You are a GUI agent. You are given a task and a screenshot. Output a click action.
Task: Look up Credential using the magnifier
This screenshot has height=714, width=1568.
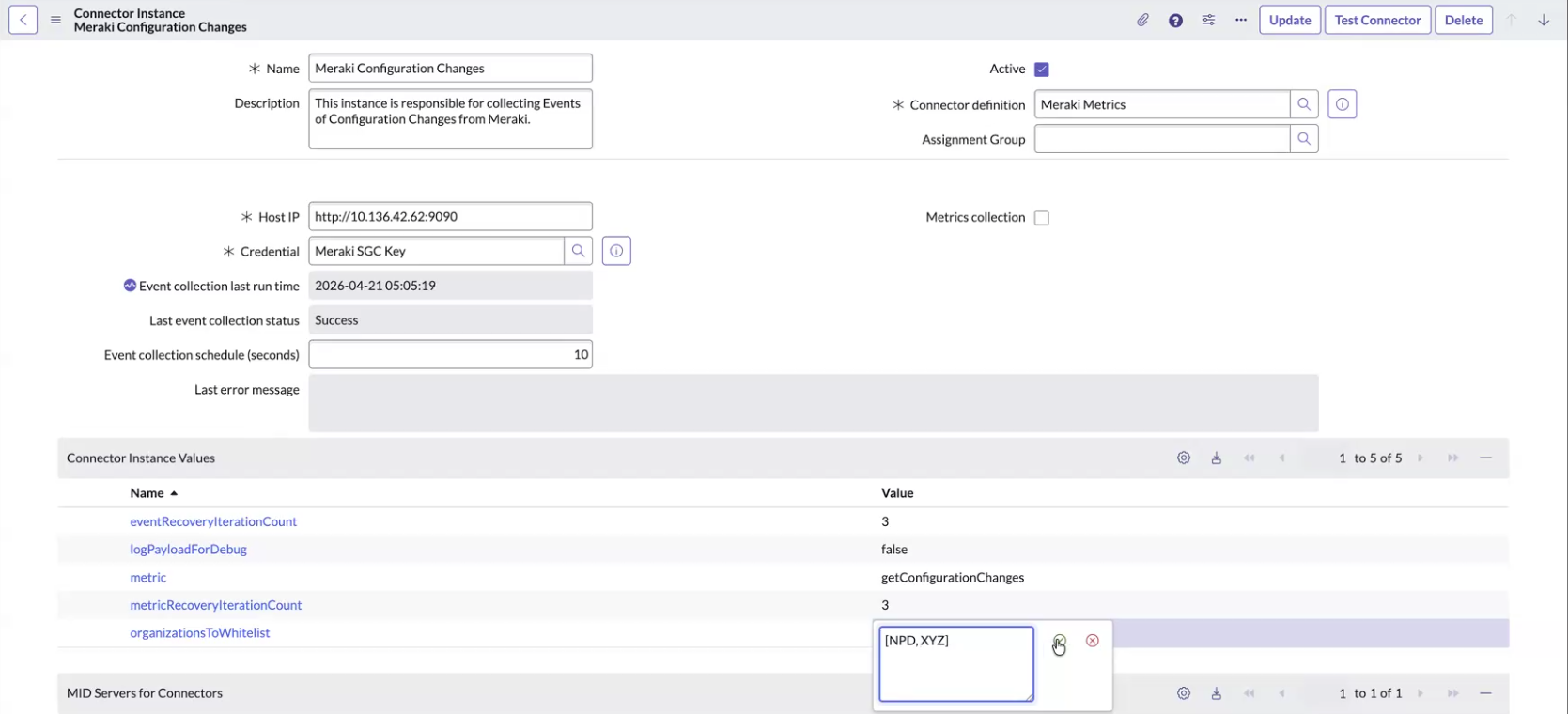point(579,251)
